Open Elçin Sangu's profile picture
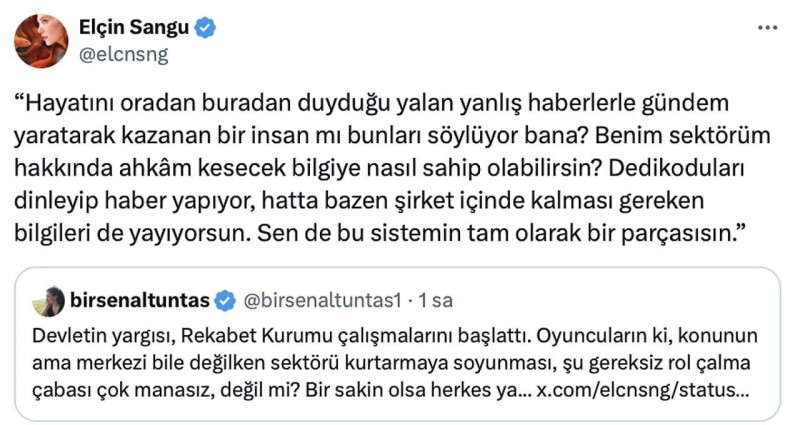800x425 pixels. point(42,41)
